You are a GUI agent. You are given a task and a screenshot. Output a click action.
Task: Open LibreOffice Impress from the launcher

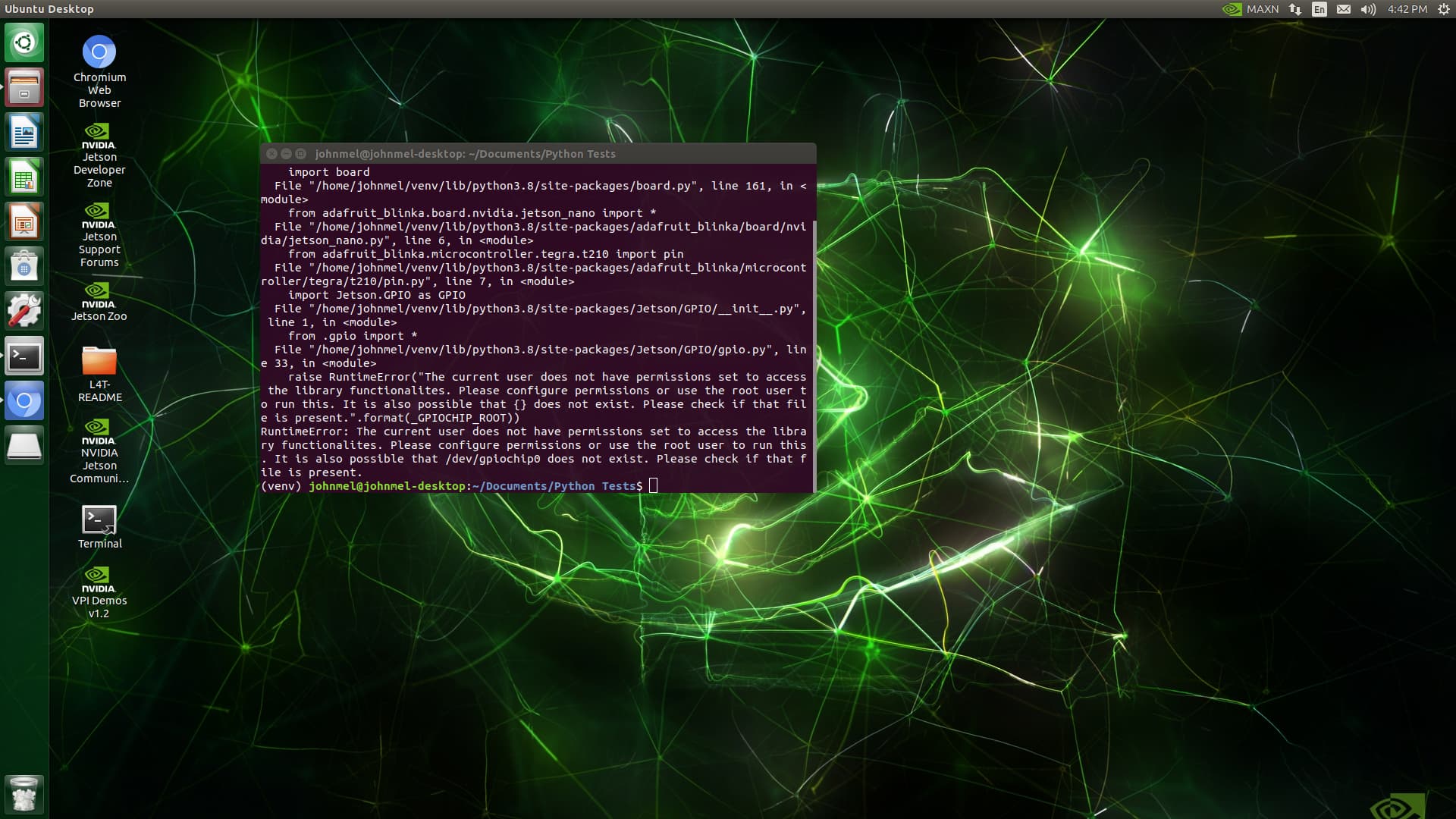(x=24, y=222)
